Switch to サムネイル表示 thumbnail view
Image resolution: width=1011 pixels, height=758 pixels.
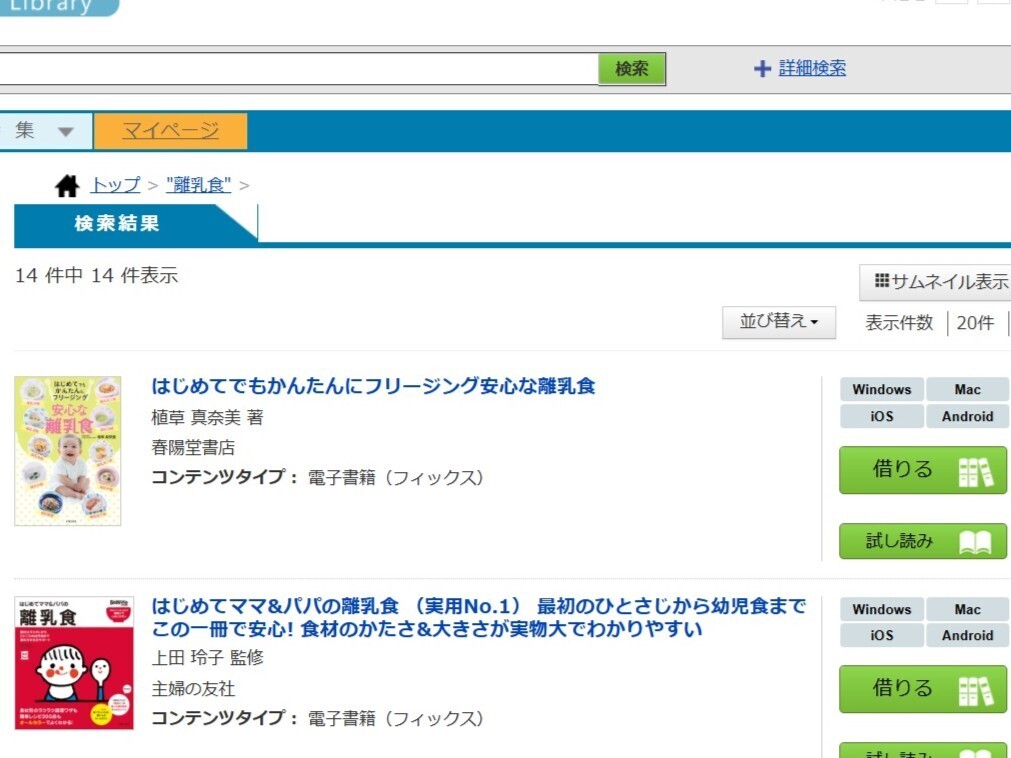click(x=940, y=282)
